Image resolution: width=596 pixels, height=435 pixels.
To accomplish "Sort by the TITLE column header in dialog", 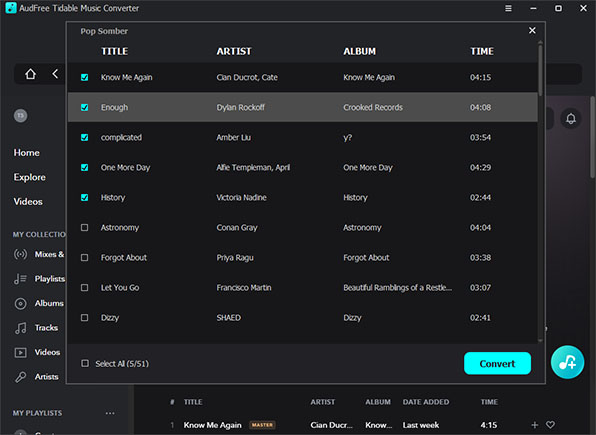I will pyautogui.click(x=114, y=51).
